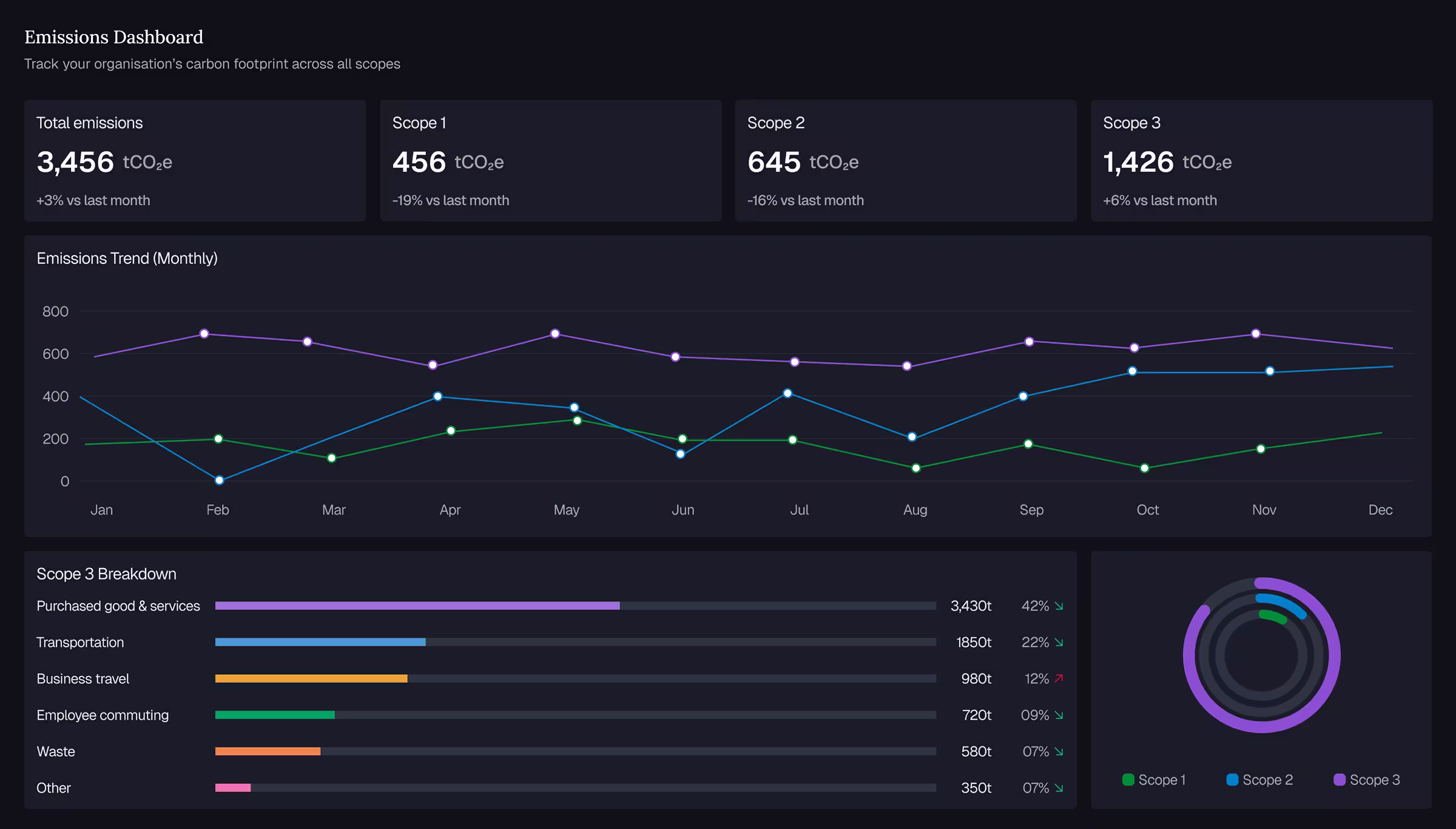Click the blue February data point at zero
Viewport: 1456px width, 829px height.
(x=220, y=480)
